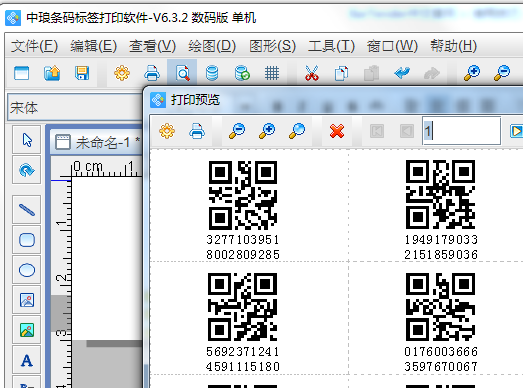Select the ellipse drawing tool

tap(27, 270)
